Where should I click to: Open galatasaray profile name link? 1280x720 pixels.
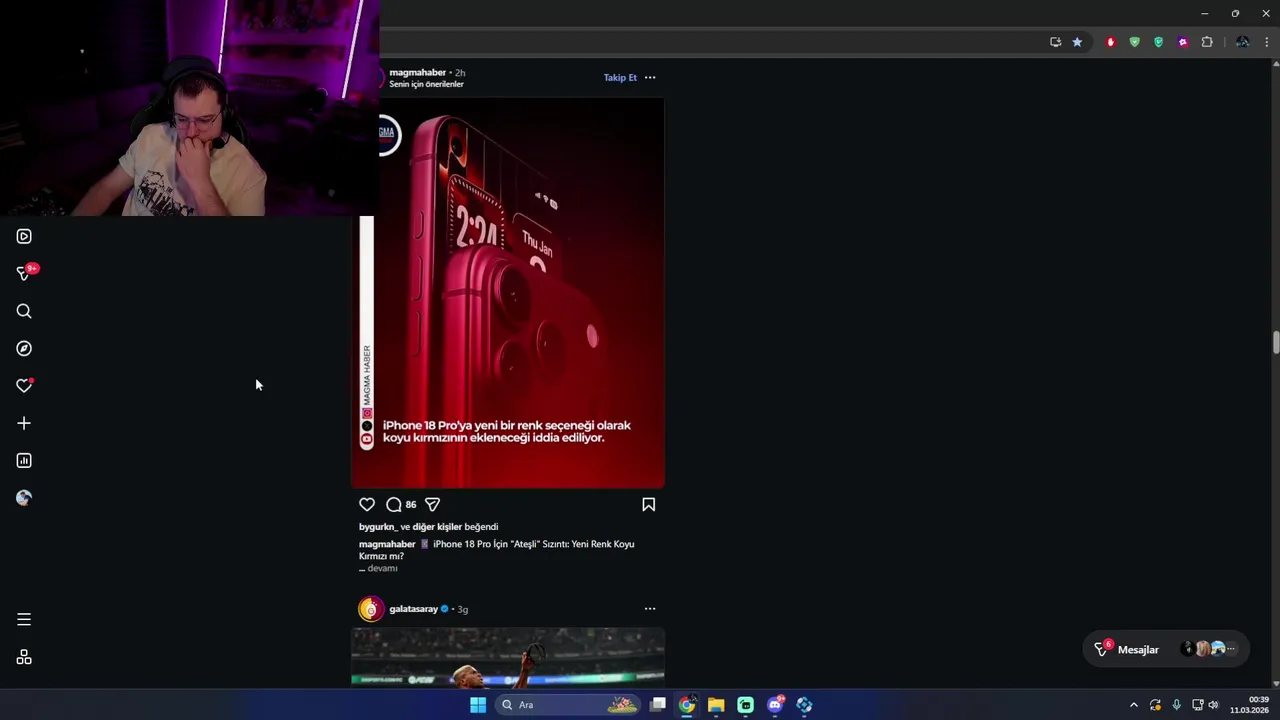click(413, 609)
